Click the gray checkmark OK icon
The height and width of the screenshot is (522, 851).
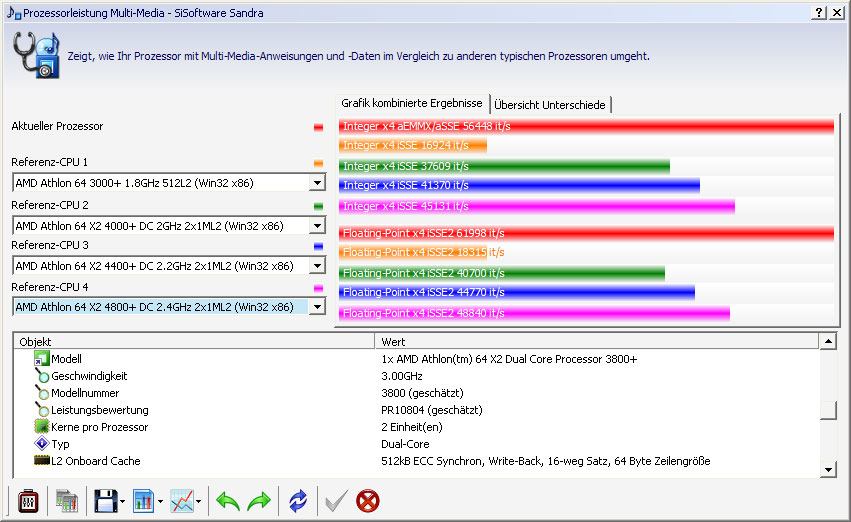pos(336,501)
